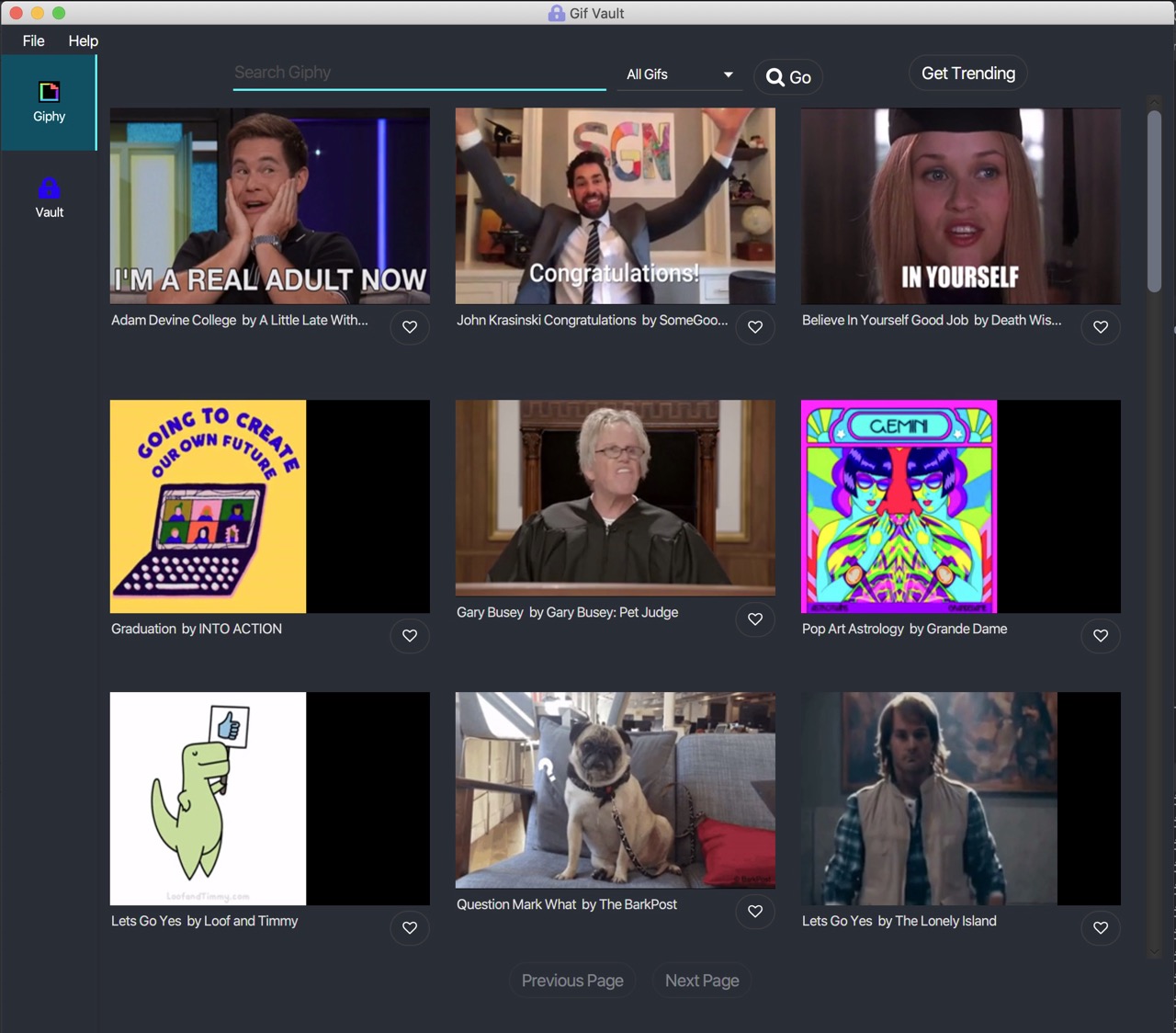Click caption 'Lets Go Yes by The Lonely Island'

899,921
